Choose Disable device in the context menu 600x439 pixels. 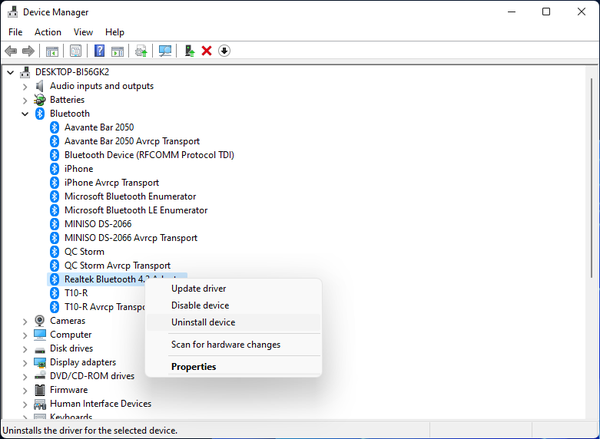[233, 305]
